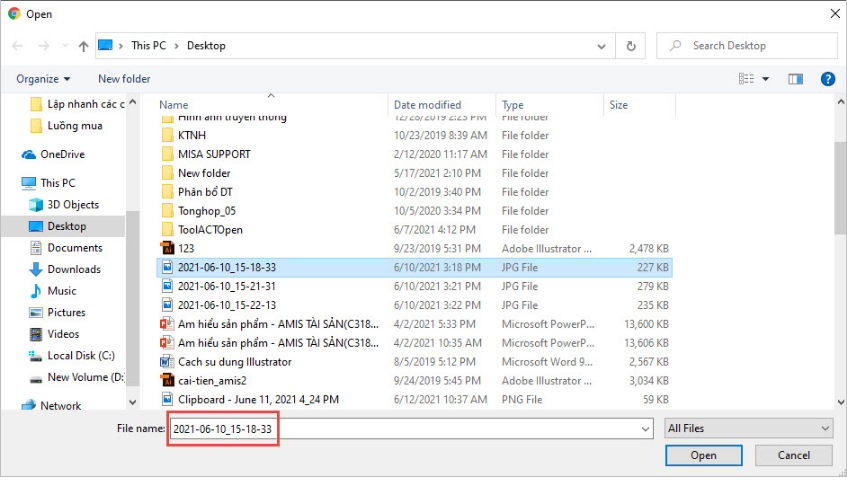Toggle the preview pane icon

795,79
